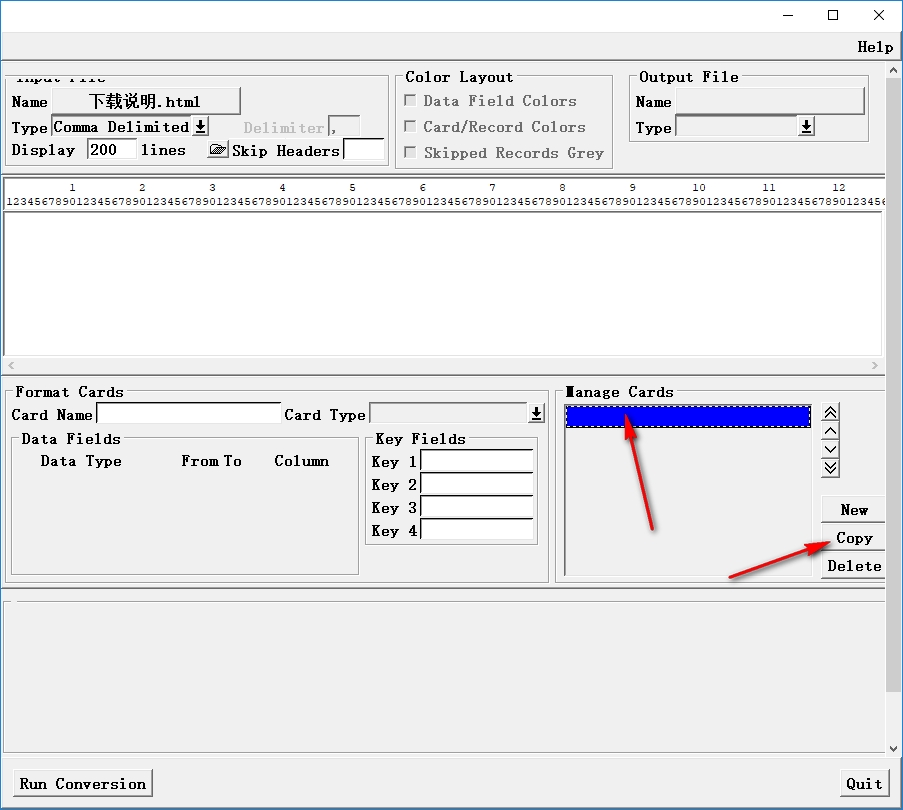Delete the selected card

pyautogui.click(x=853, y=566)
